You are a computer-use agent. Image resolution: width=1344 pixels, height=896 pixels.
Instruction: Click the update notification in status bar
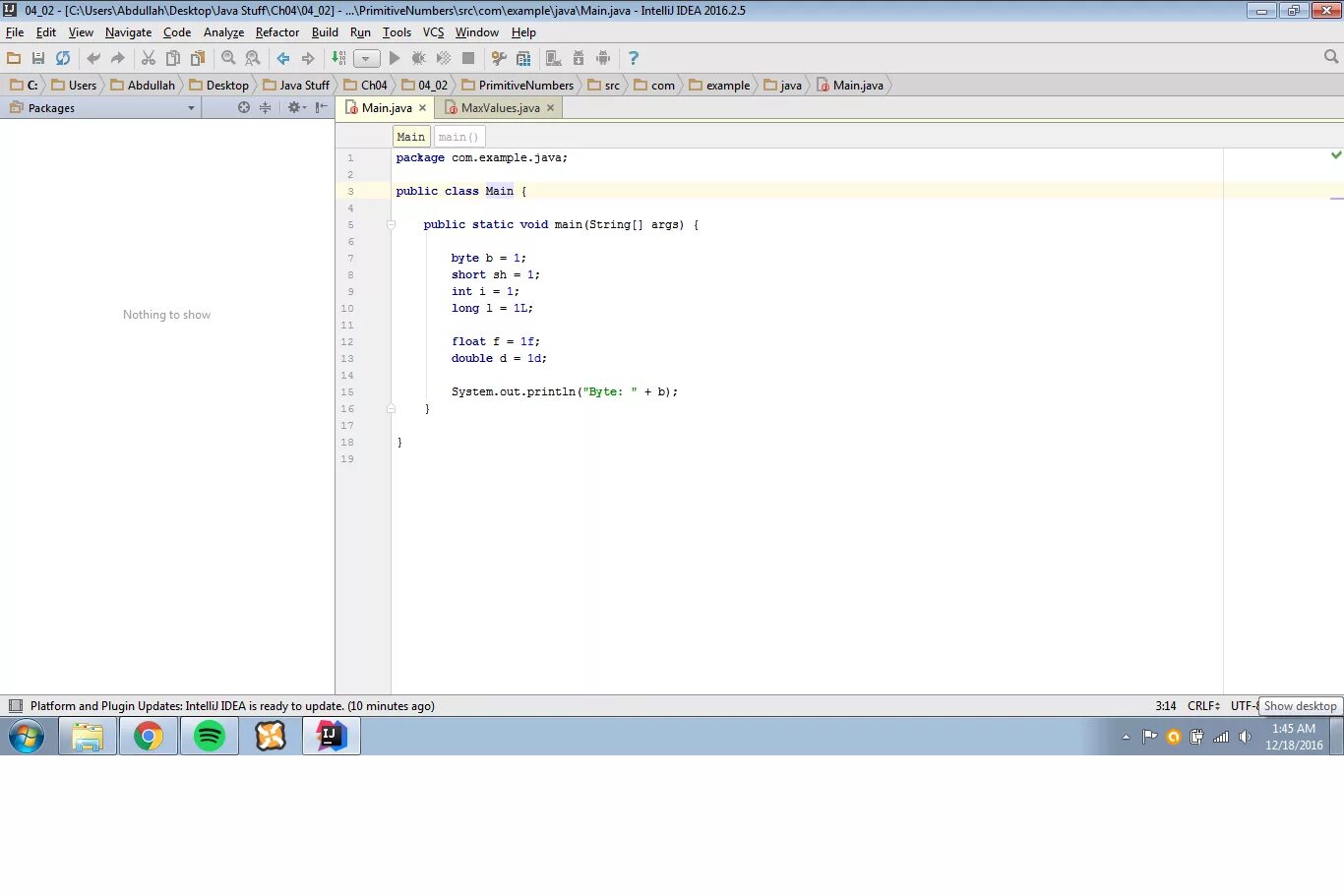[232, 706]
